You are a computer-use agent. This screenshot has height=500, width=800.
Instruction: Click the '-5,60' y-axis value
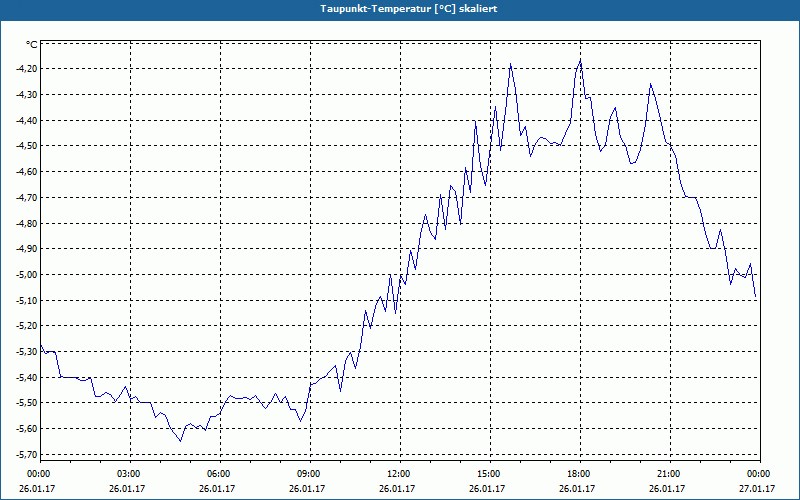[28, 429]
